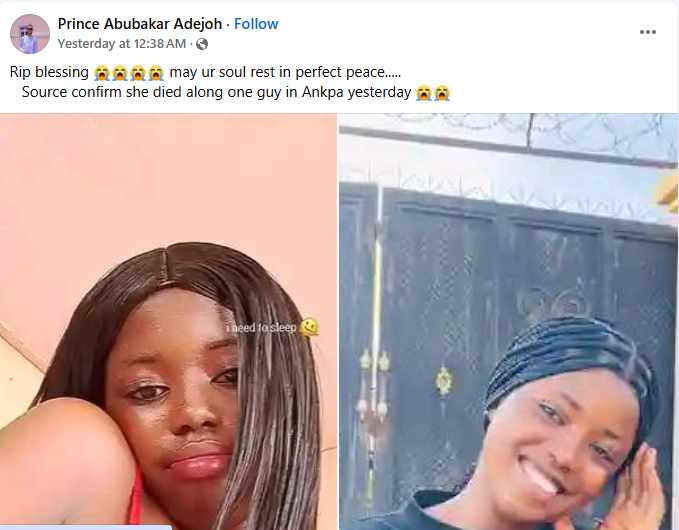Open the three-dot post options menu
The height and width of the screenshot is (530, 679).
647,32
